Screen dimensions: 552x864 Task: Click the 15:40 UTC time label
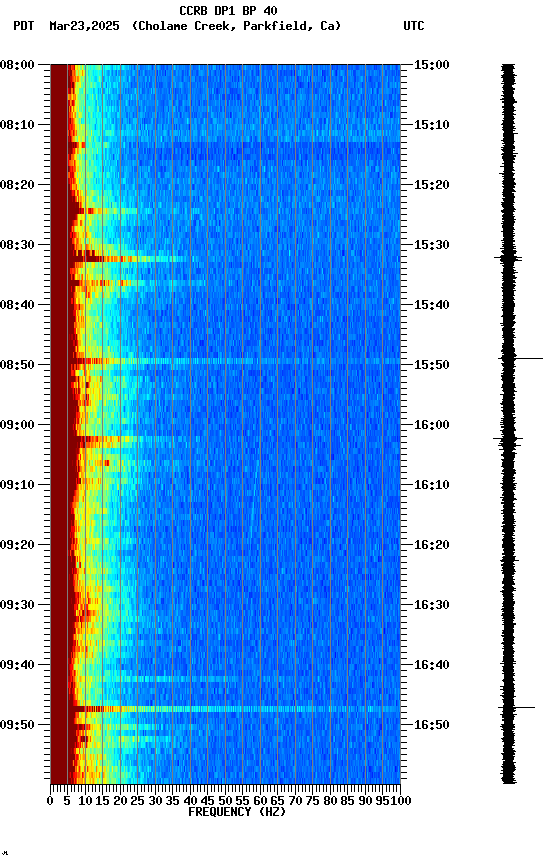point(432,305)
